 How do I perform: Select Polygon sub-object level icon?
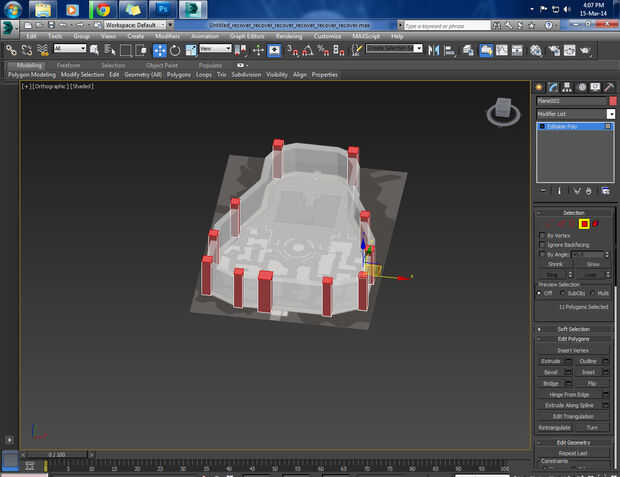pos(584,223)
